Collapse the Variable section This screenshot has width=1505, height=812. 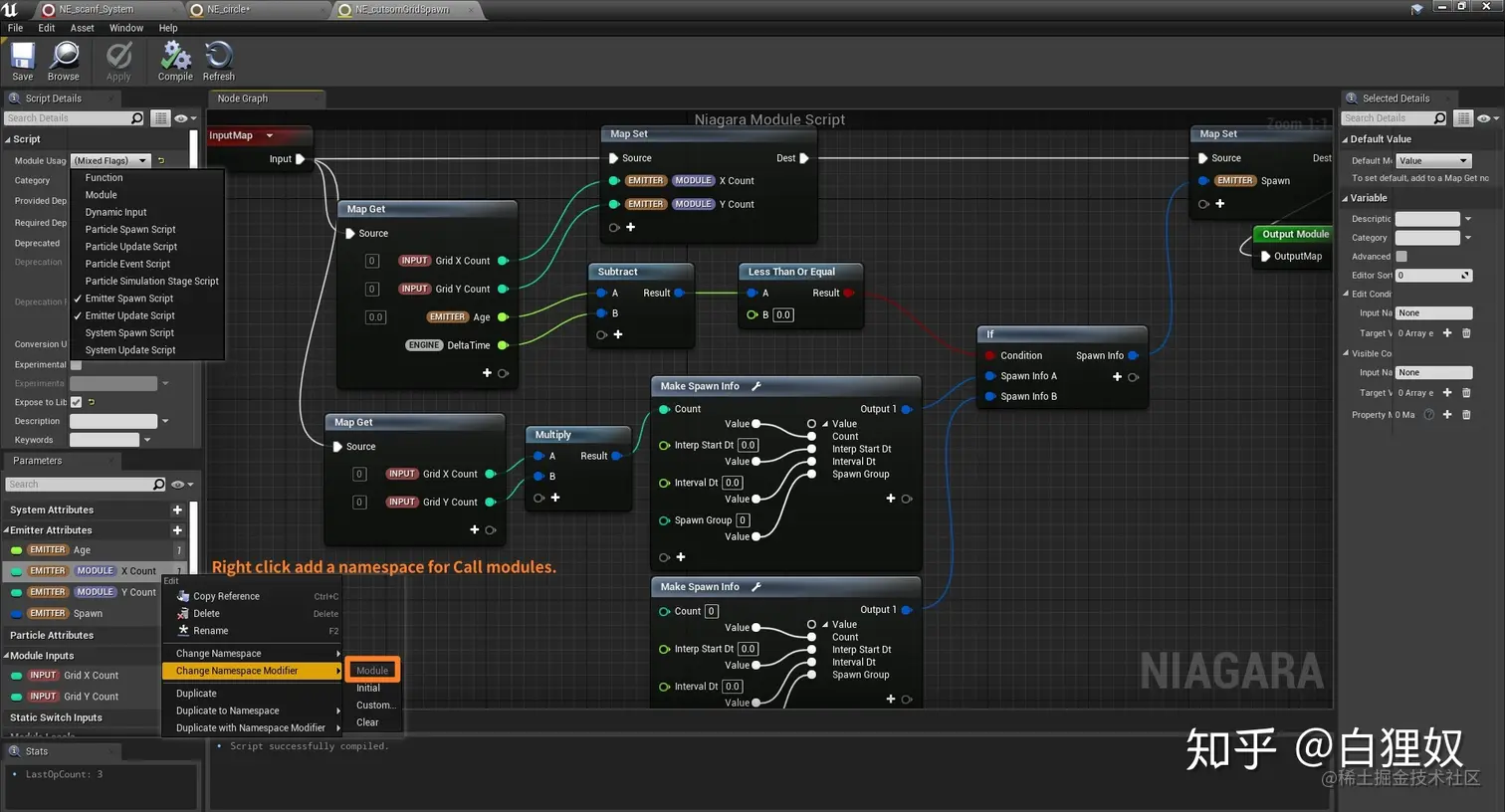[1346, 198]
